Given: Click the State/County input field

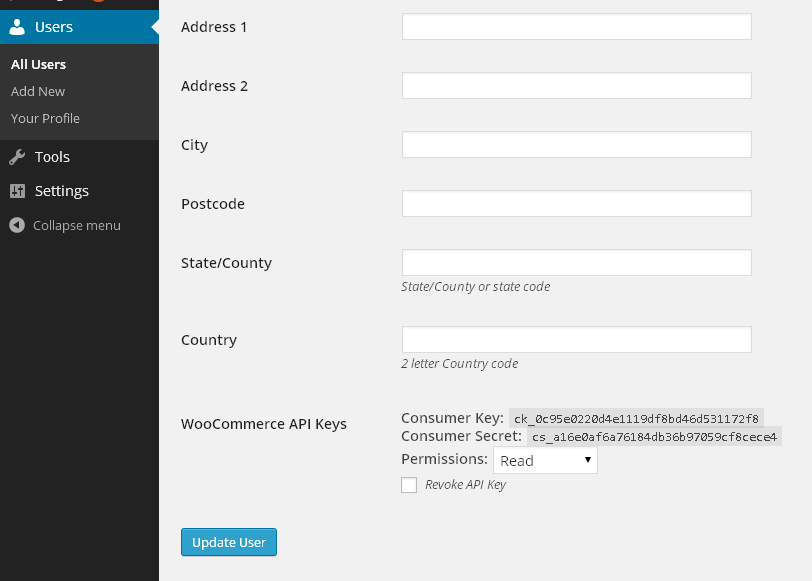Looking at the screenshot, I should pyautogui.click(x=577, y=263).
